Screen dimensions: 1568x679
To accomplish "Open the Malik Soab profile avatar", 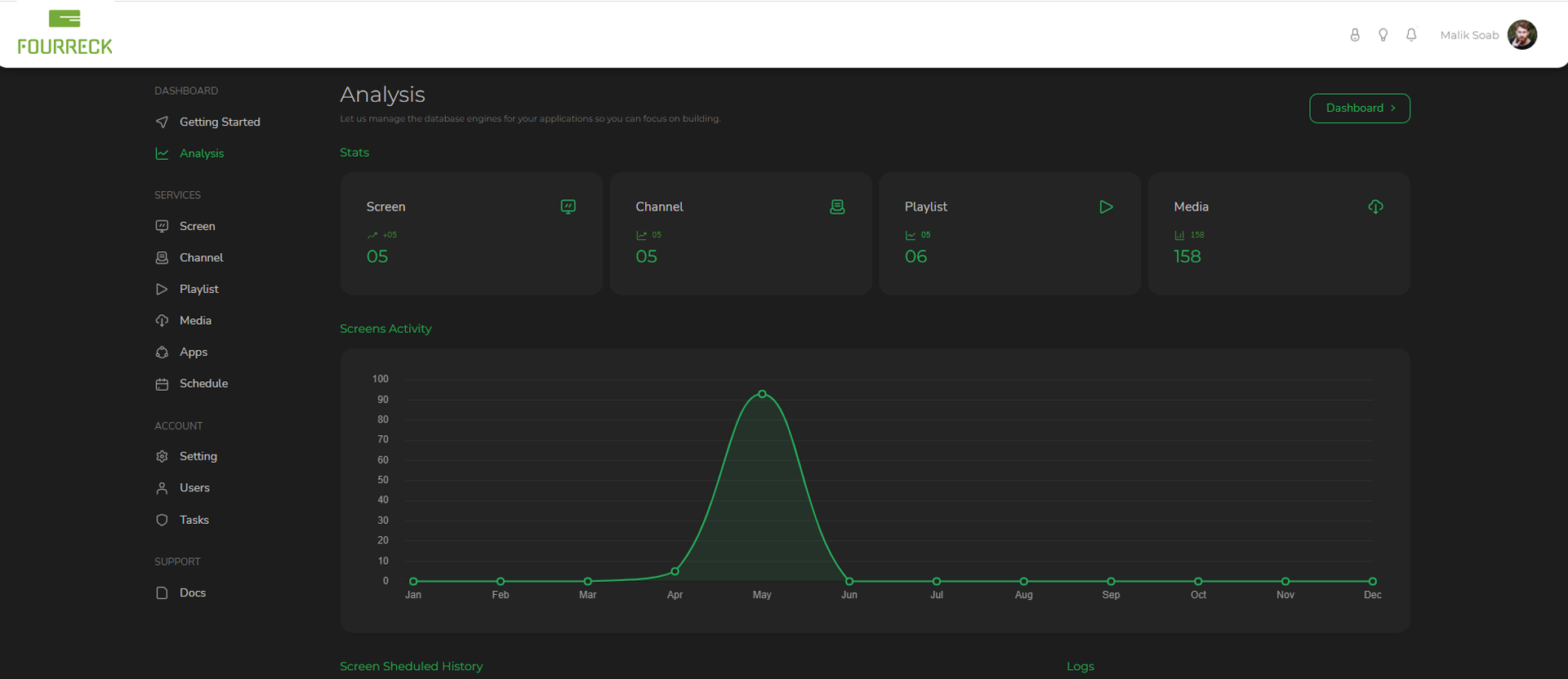I will point(1521,35).
